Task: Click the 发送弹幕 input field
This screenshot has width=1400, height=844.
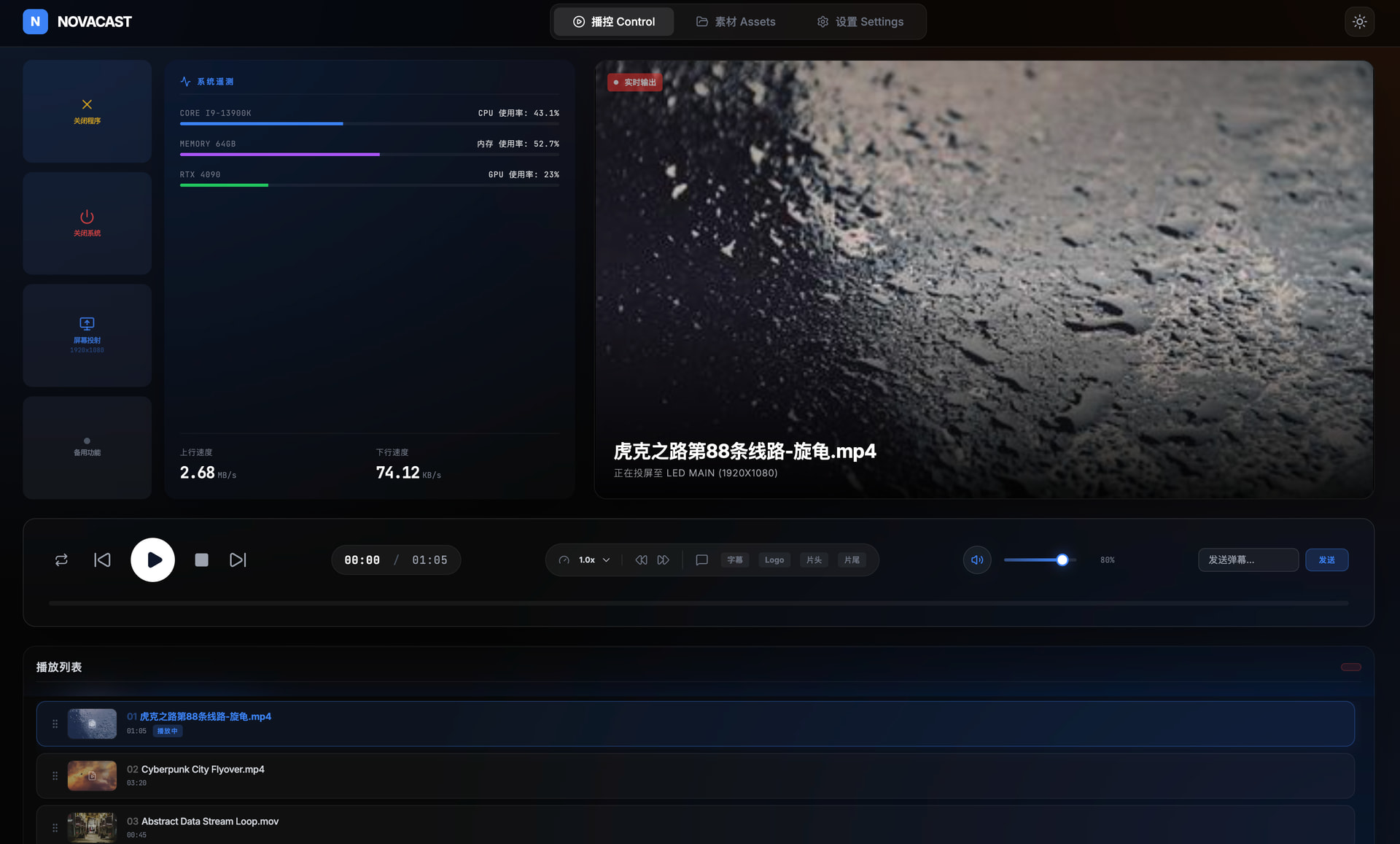Action: point(1248,560)
